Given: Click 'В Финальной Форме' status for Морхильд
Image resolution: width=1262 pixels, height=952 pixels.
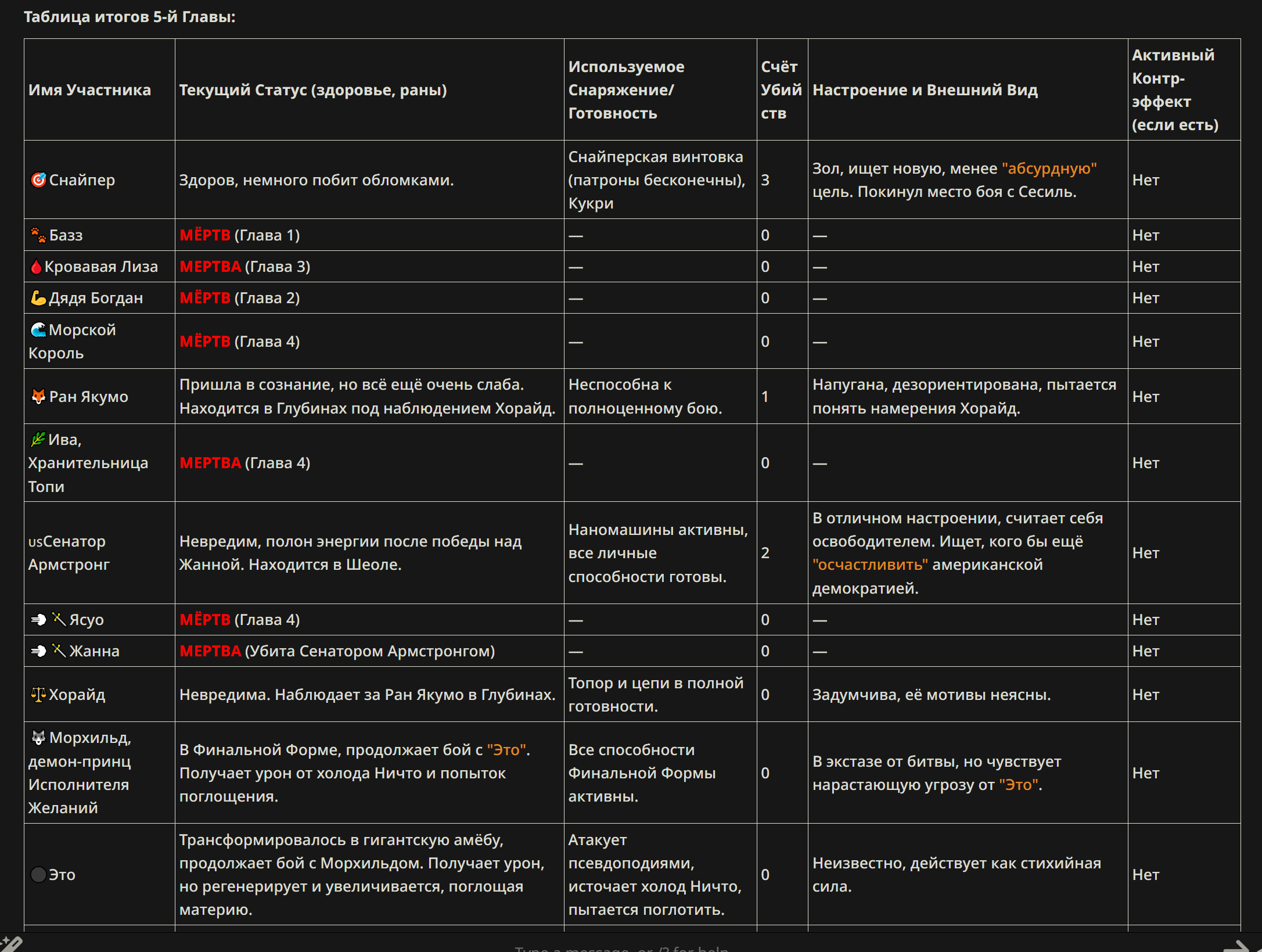Looking at the screenshot, I should [369, 773].
